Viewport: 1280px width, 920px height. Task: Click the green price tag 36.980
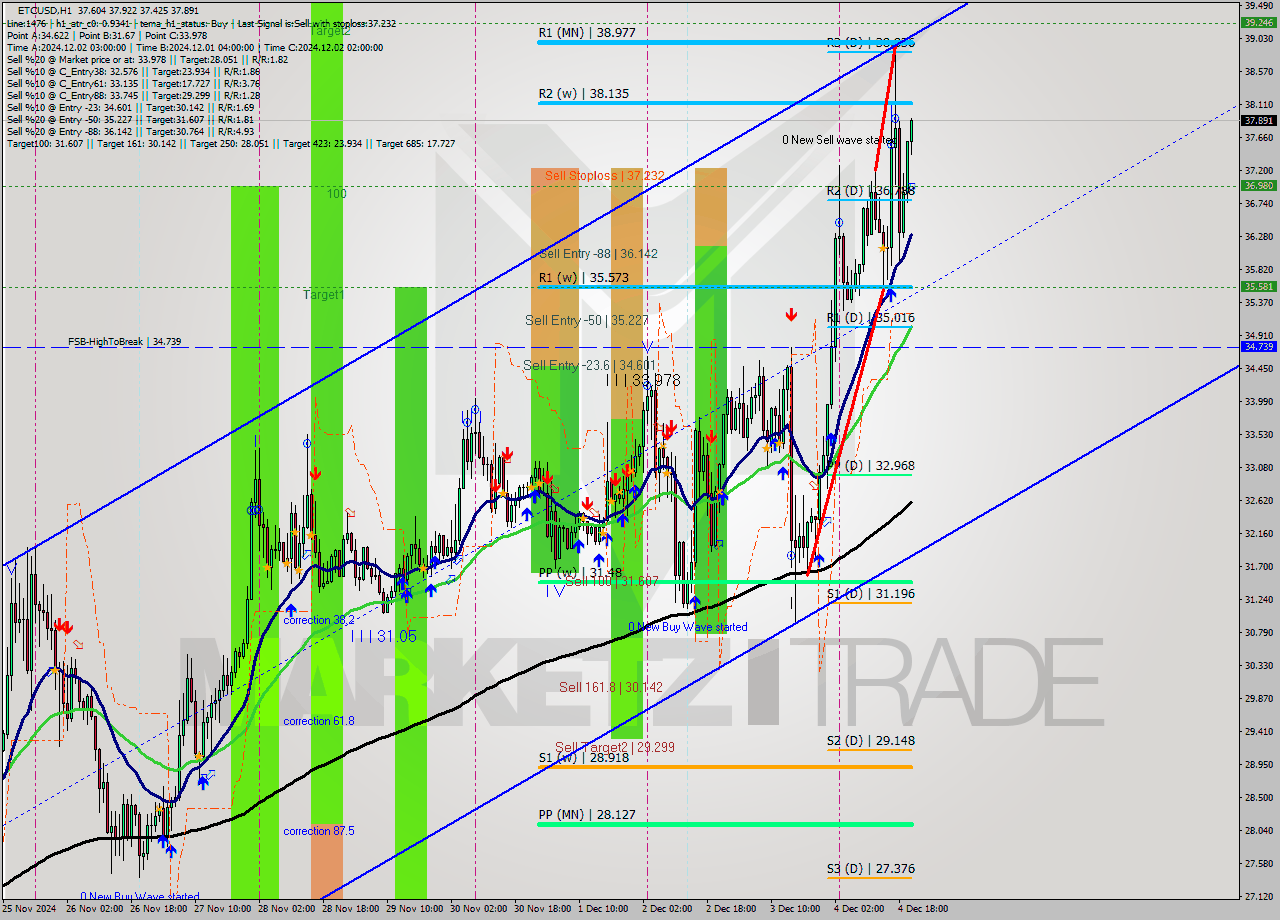1258,185
